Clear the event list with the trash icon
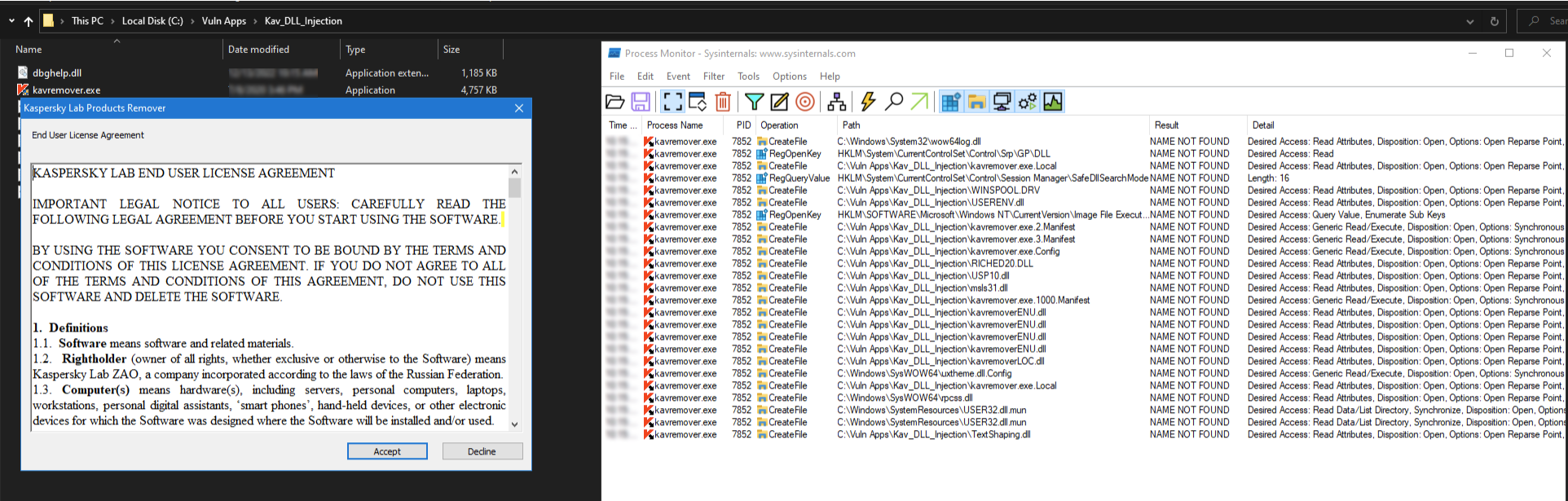Viewport: 1568px width, 501px height. coord(723,102)
